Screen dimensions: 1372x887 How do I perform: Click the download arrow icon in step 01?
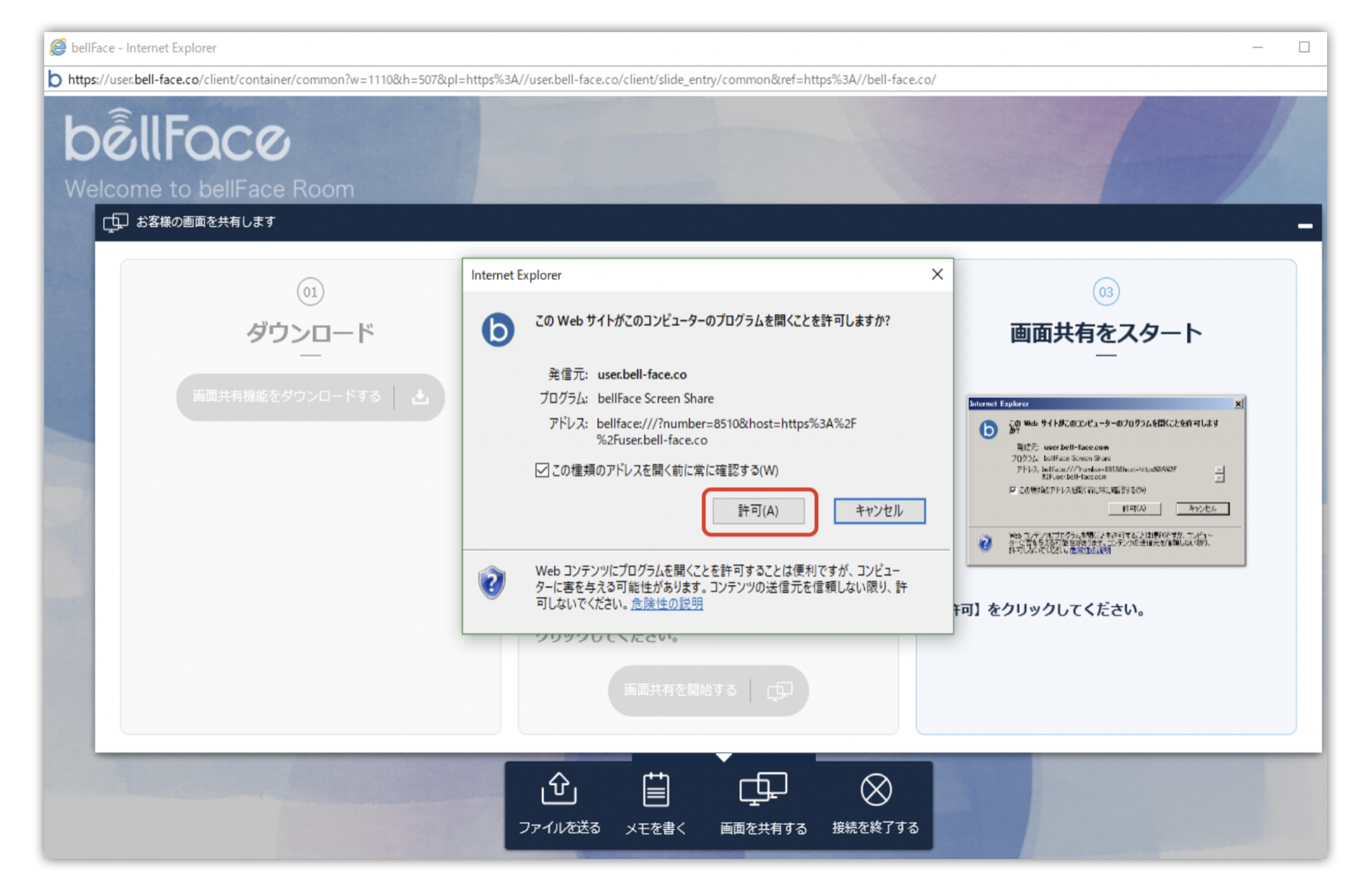pos(420,397)
